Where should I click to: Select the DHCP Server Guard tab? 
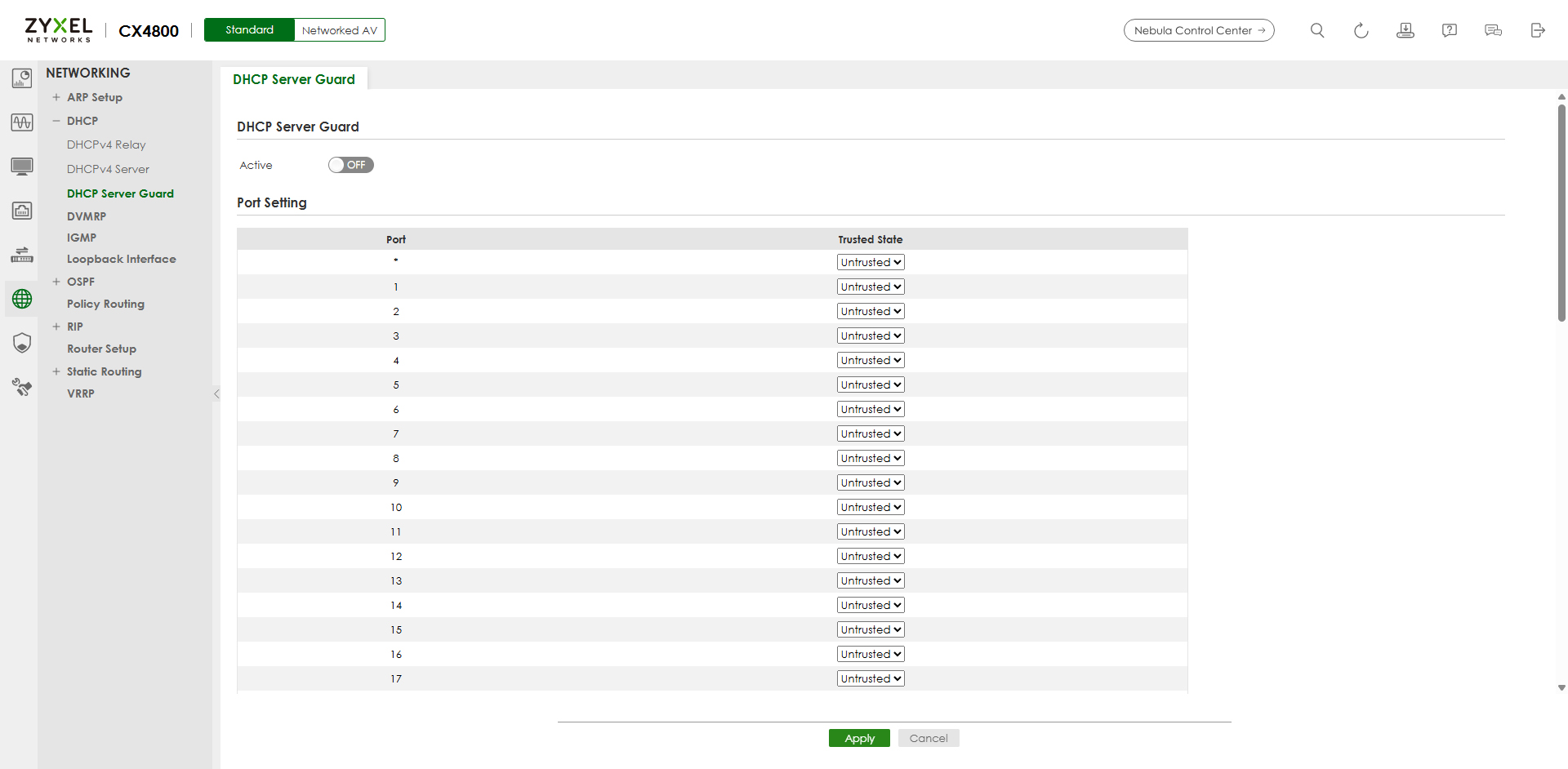click(293, 79)
